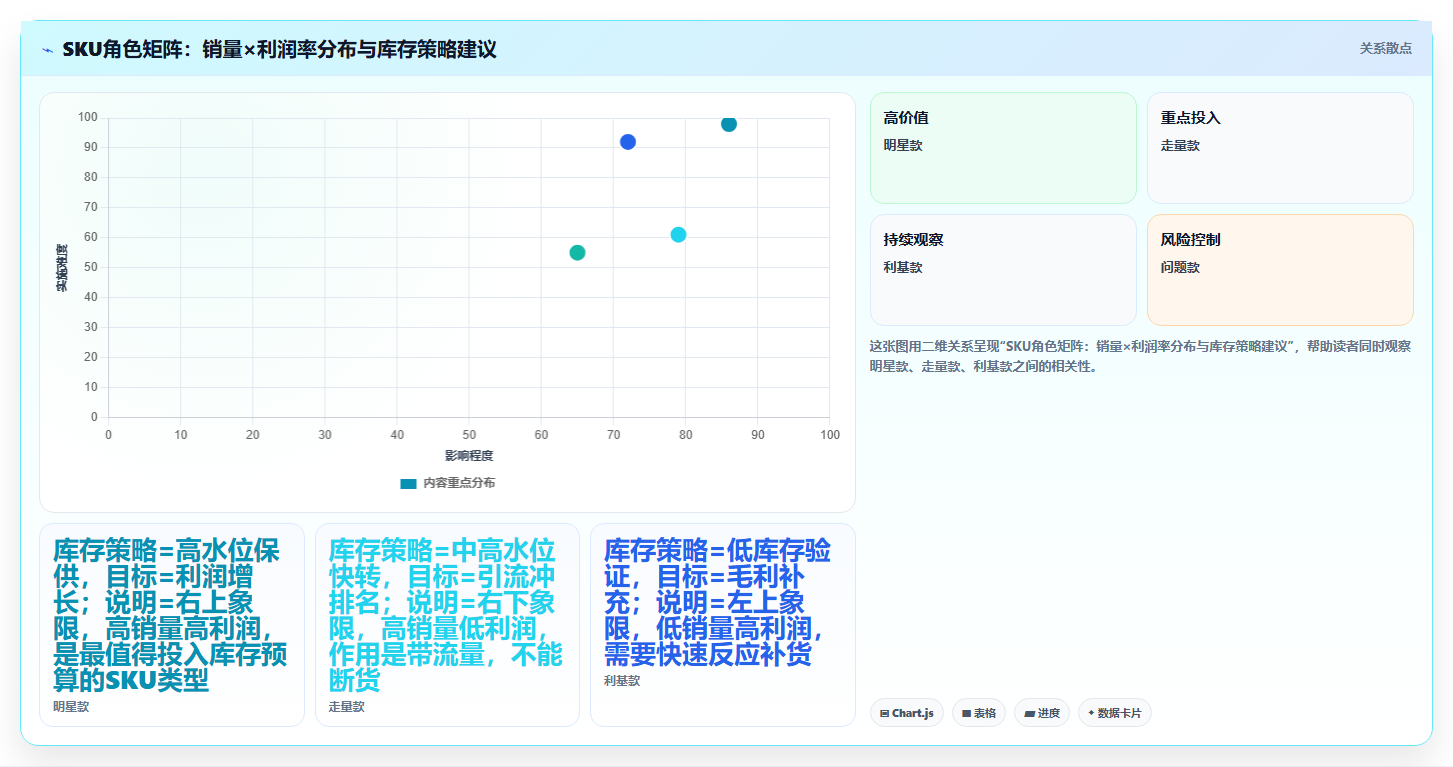Screen dimensions: 1453x767
Task: Click the 中高水位快转 strategy card for 走量款
Action: pos(447,625)
